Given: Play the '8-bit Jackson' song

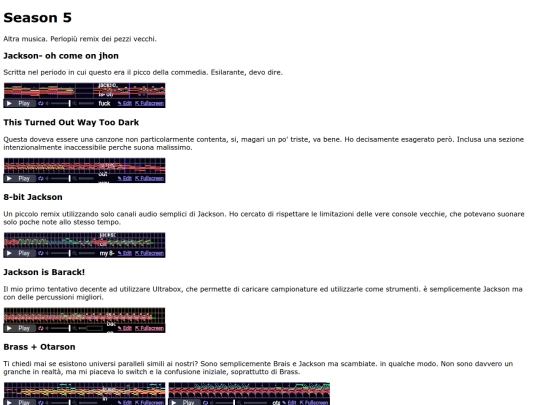Looking at the screenshot, I should pos(20,253).
